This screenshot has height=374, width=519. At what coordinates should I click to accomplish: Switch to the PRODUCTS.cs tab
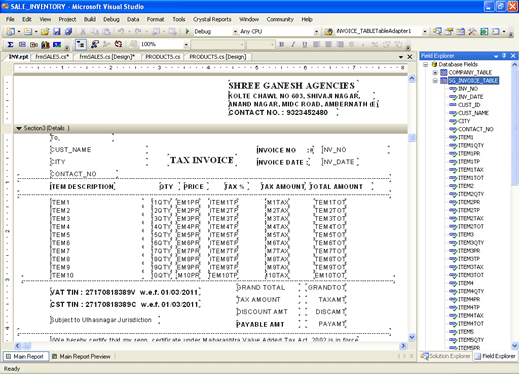click(x=163, y=57)
